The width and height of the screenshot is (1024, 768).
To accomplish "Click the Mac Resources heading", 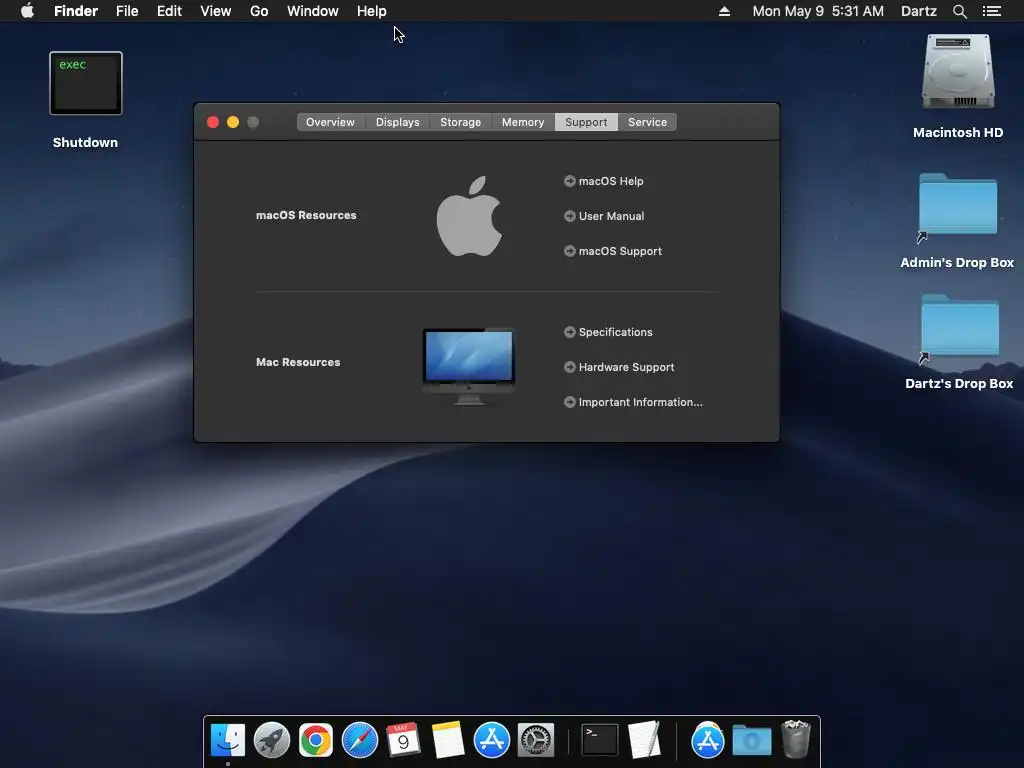I will click(298, 362).
